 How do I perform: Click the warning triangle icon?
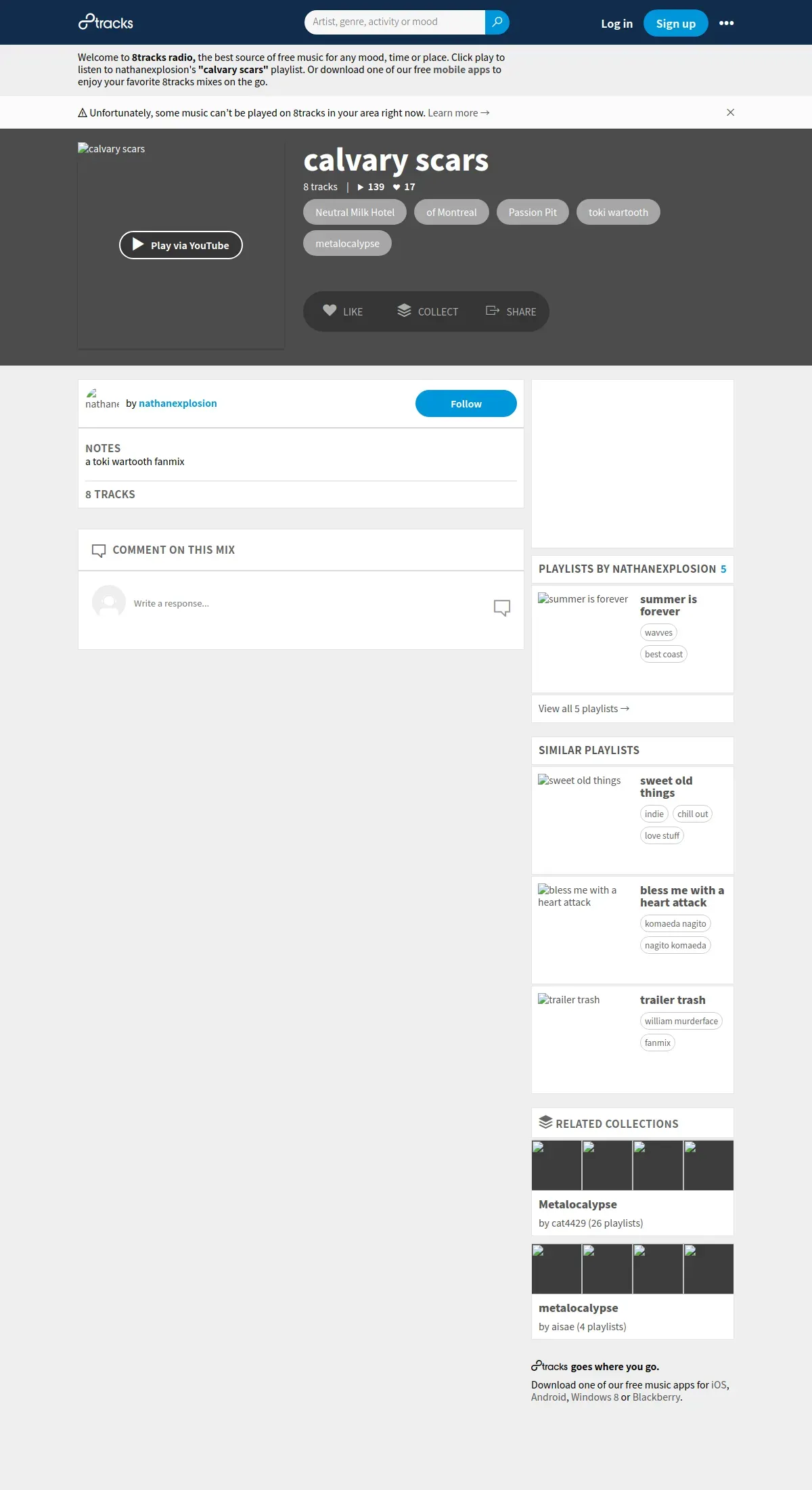click(x=83, y=113)
